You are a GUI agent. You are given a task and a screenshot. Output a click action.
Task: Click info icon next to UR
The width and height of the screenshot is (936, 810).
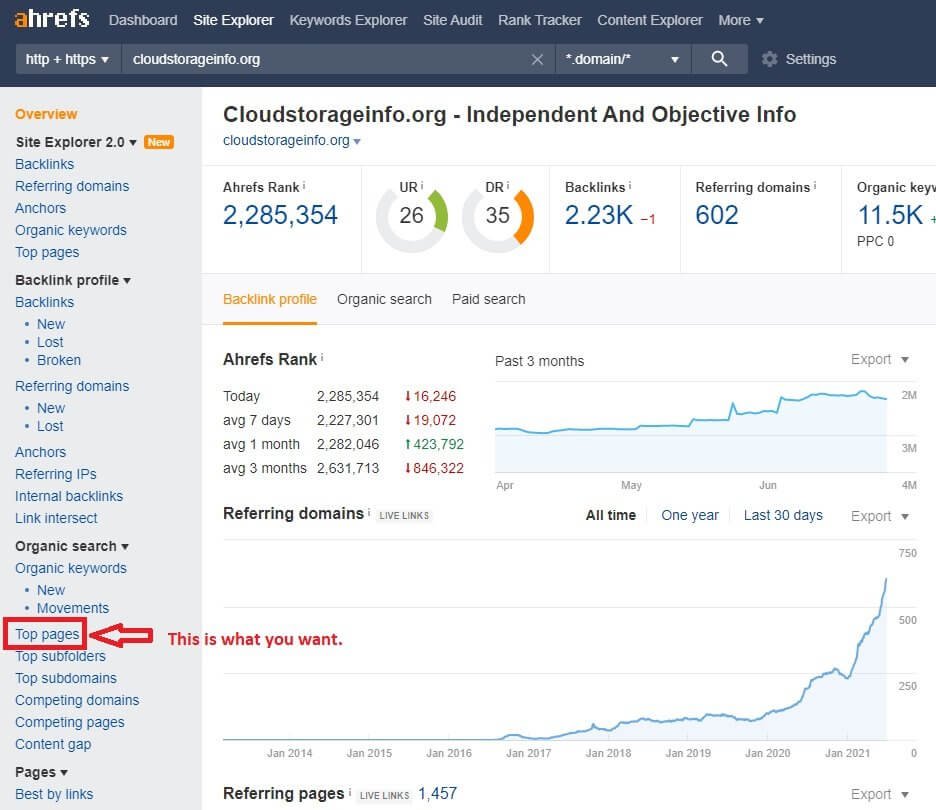coord(422,186)
